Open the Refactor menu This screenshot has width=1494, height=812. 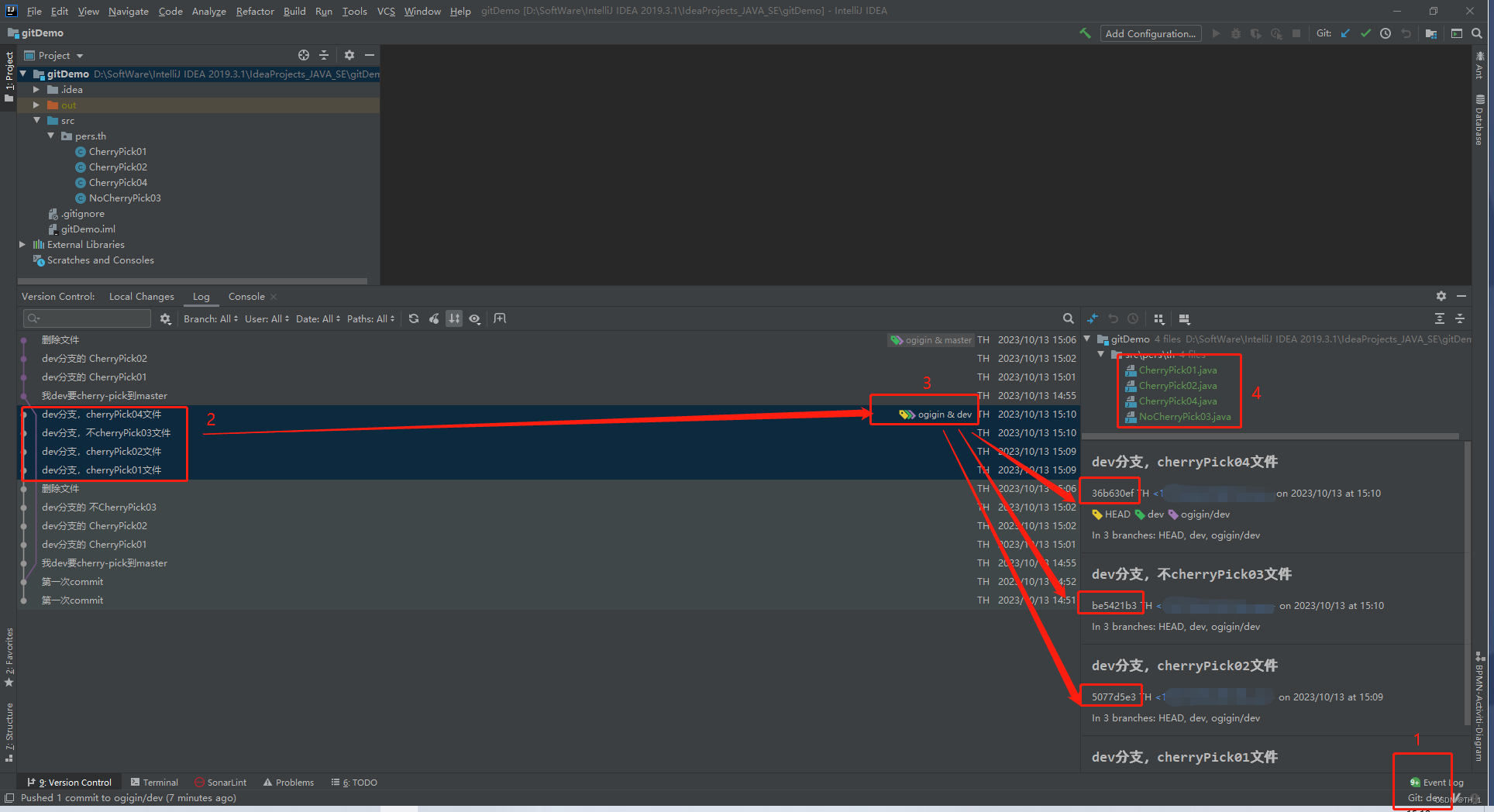pos(255,11)
